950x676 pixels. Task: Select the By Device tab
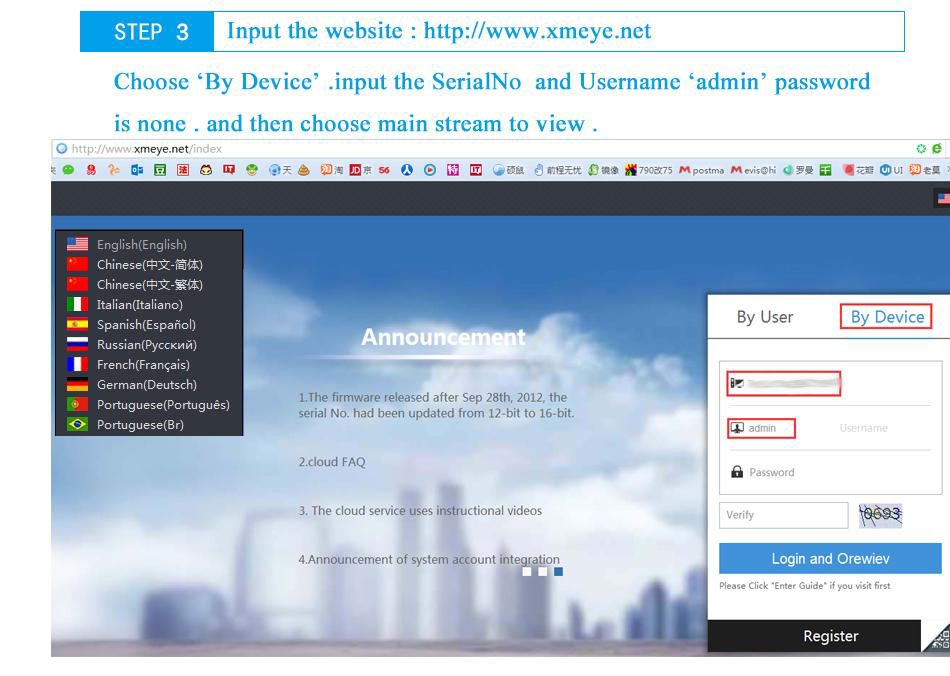(887, 317)
